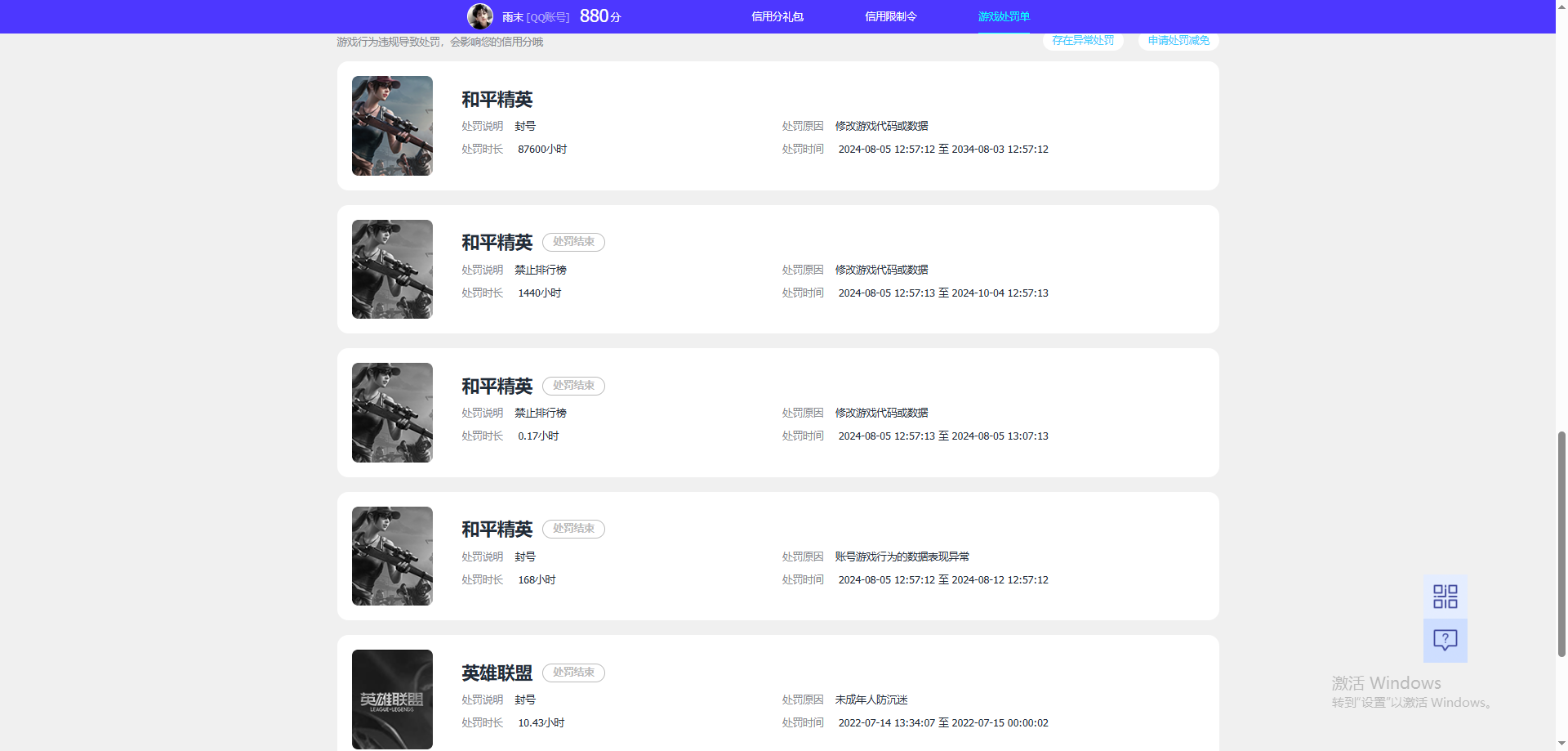1568x751 pixels.
Task: Switch to the 信用限制令 tab
Action: [891, 16]
